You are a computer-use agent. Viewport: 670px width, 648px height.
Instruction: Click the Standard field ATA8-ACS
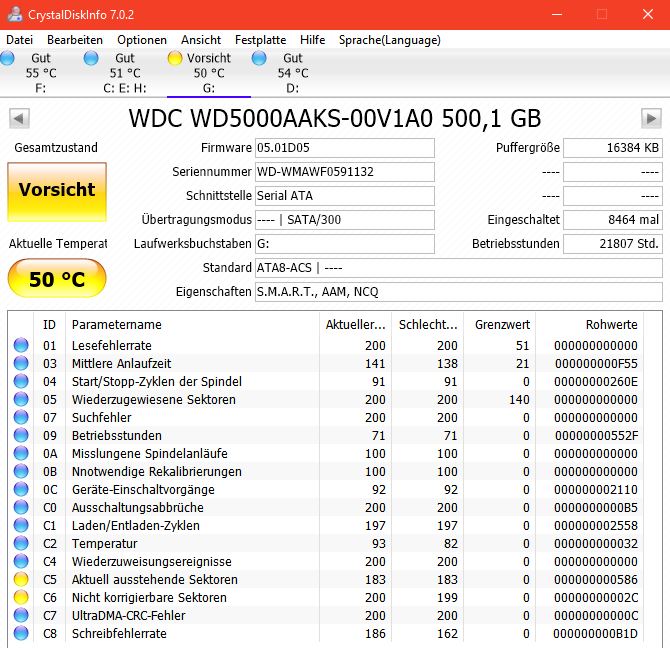pos(458,268)
